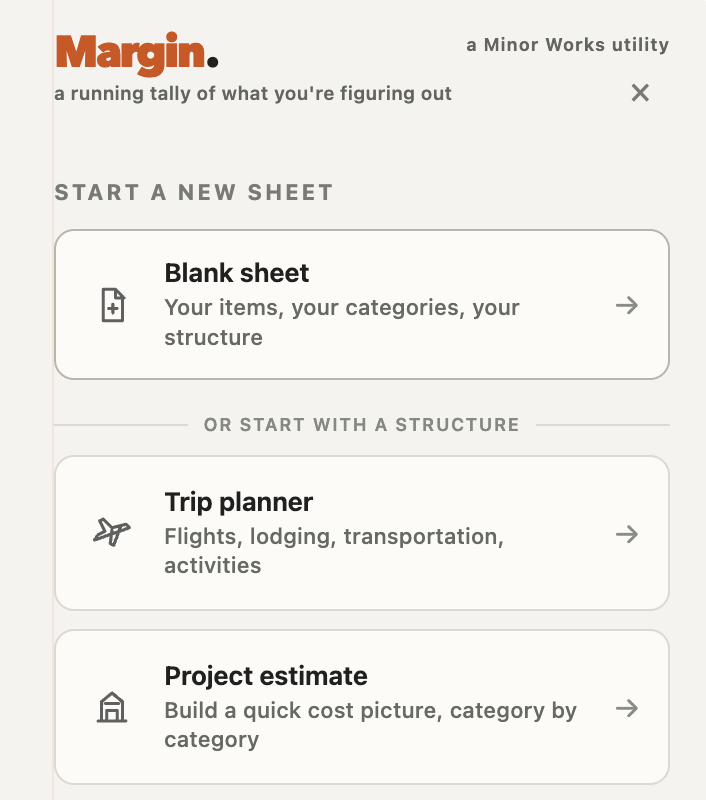Click "Your items, your categories" description text
This screenshot has width=706, height=800.
(x=342, y=322)
